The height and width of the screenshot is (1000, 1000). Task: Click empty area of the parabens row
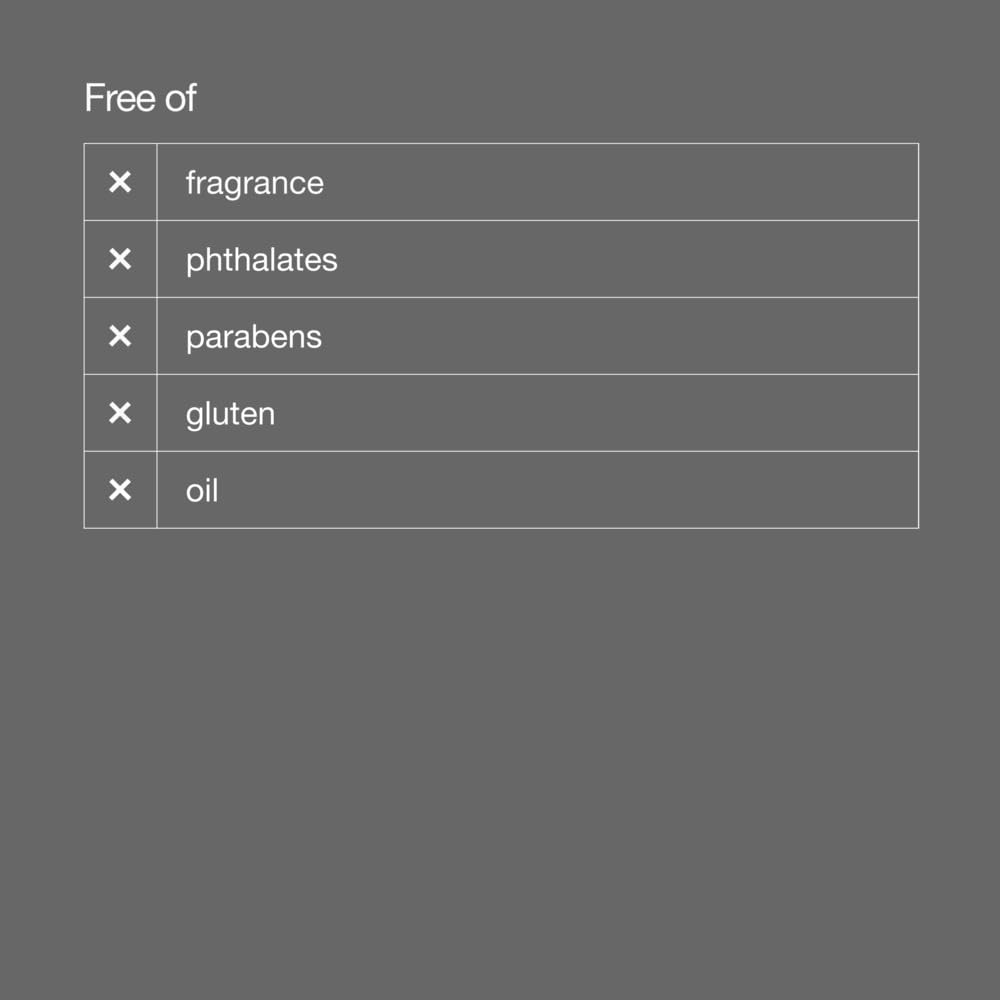620,336
